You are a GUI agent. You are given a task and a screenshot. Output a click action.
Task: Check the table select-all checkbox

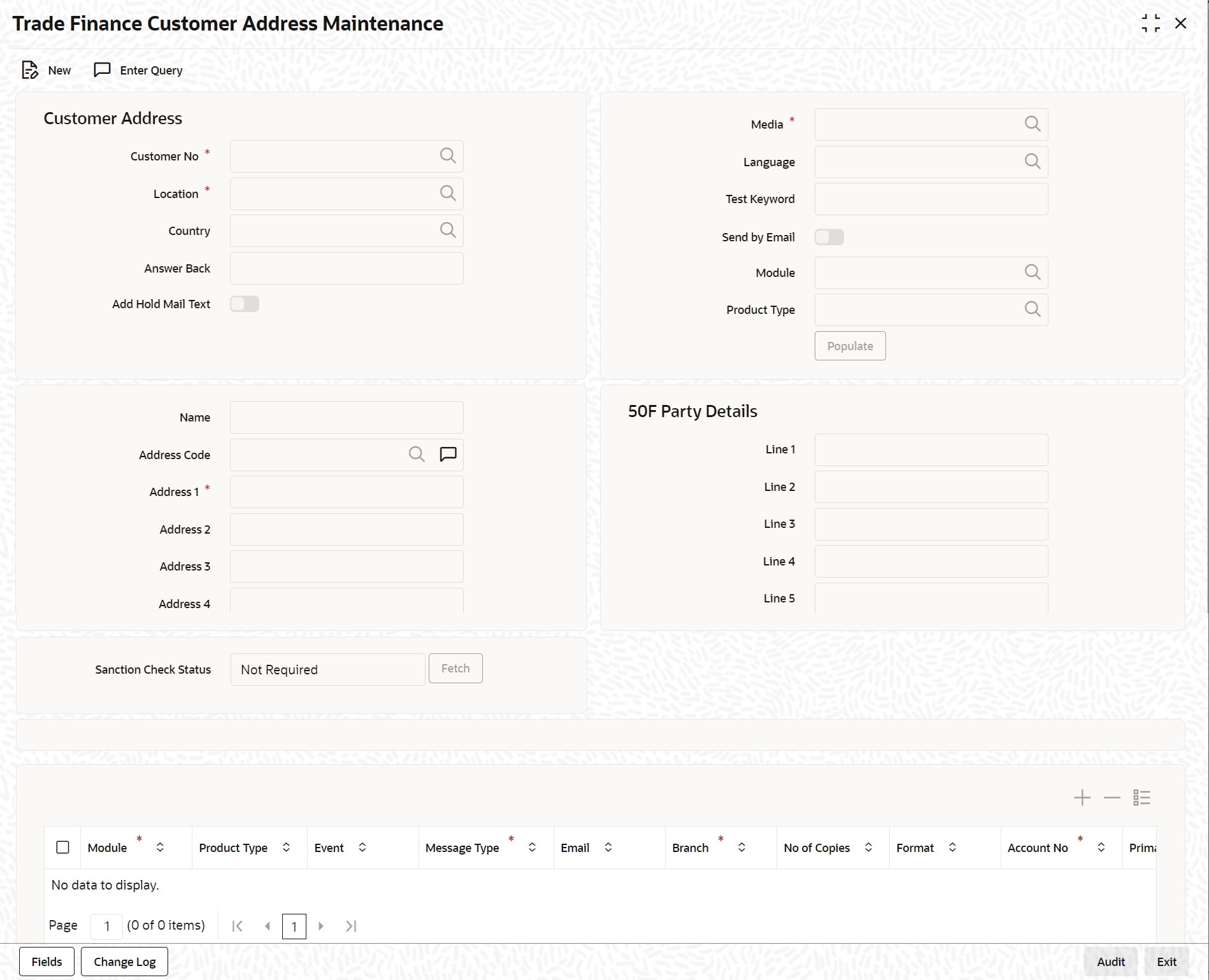pos(62,848)
